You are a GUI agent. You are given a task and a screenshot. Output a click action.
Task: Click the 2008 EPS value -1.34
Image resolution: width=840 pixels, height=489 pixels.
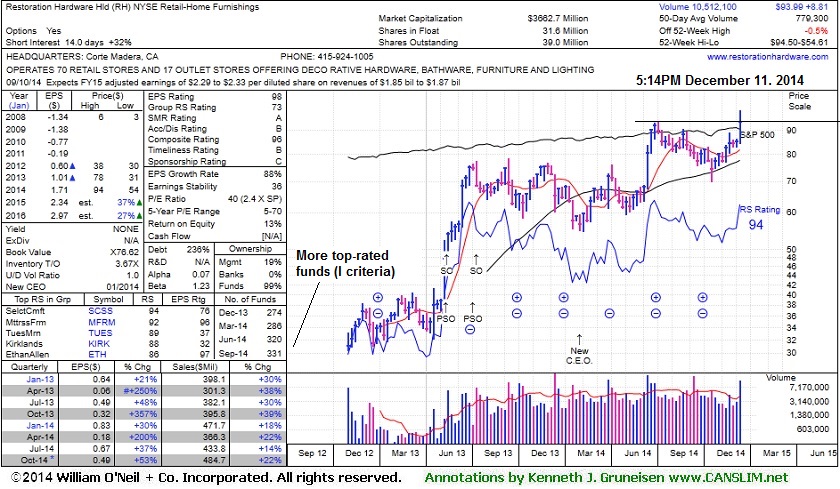(x=57, y=117)
